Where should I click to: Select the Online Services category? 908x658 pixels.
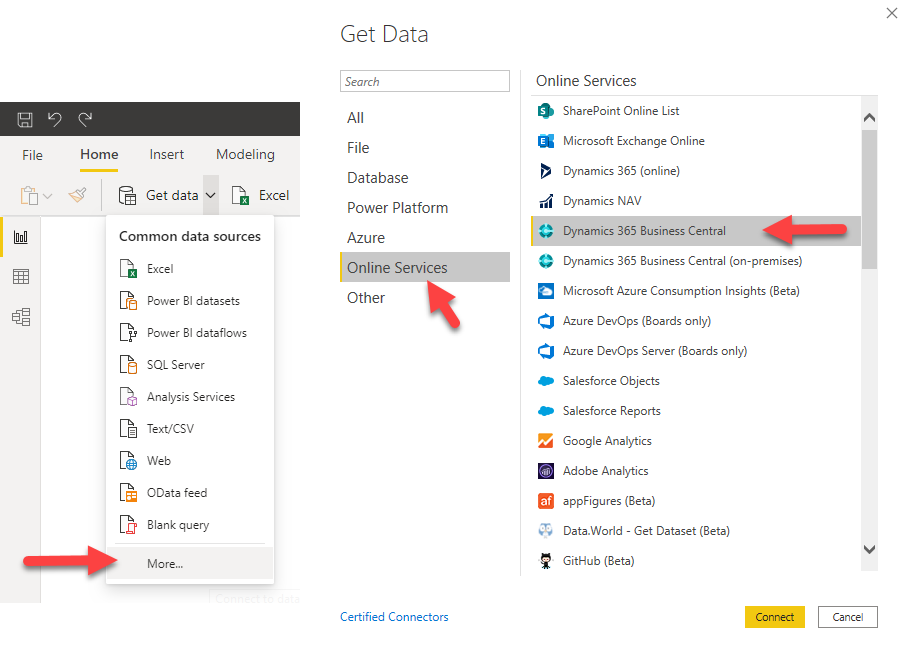click(x=425, y=267)
